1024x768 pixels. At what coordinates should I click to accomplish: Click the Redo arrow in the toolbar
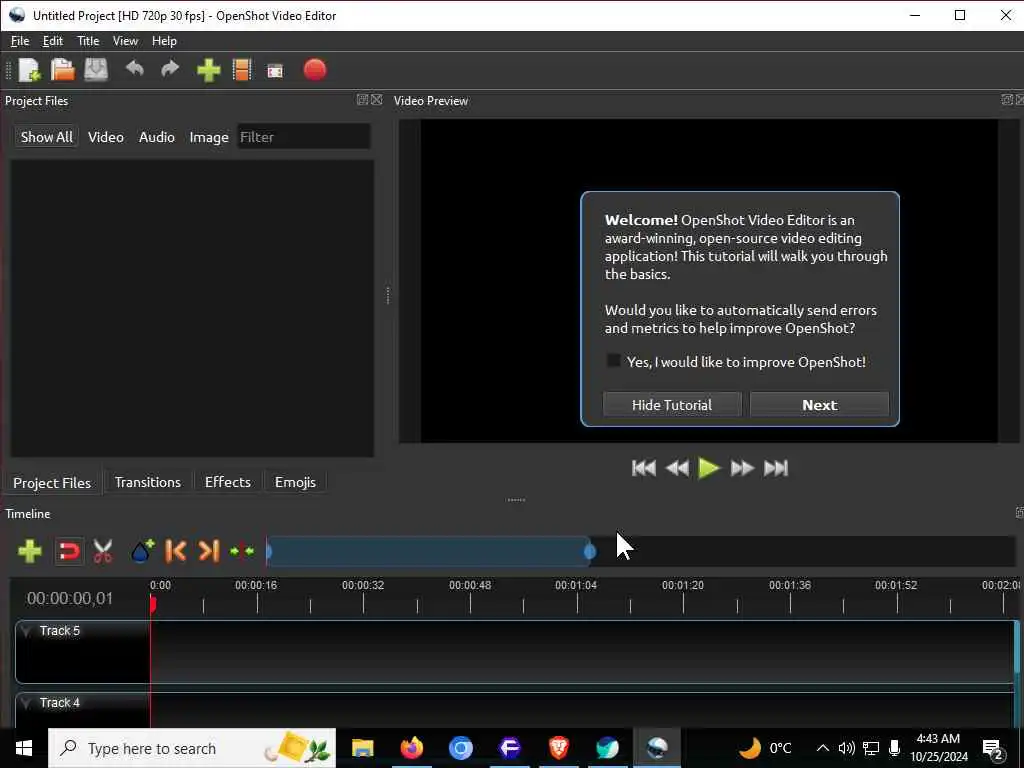170,69
